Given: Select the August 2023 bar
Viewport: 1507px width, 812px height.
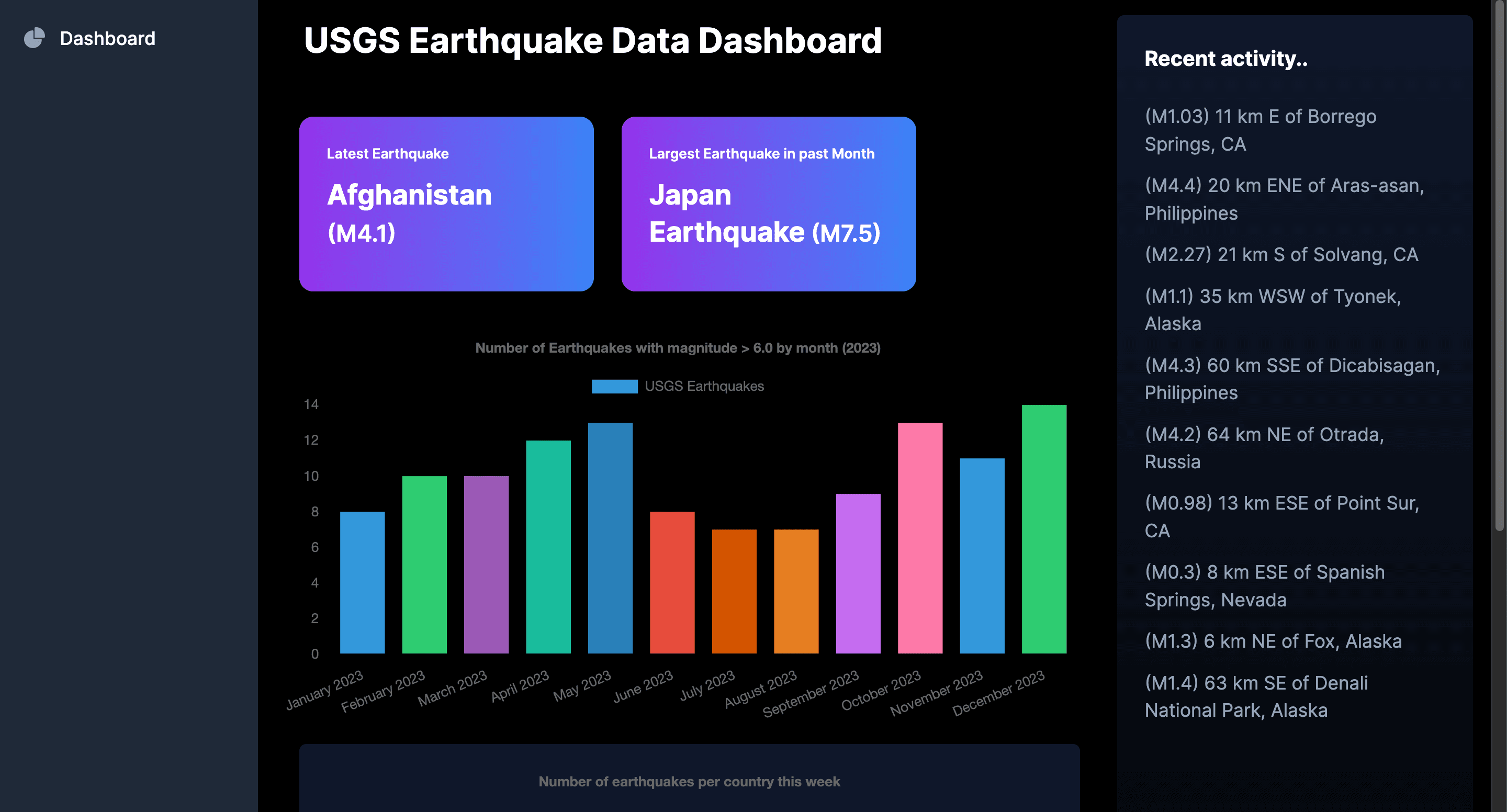Looking at the screenshot, I should (796, 591).
